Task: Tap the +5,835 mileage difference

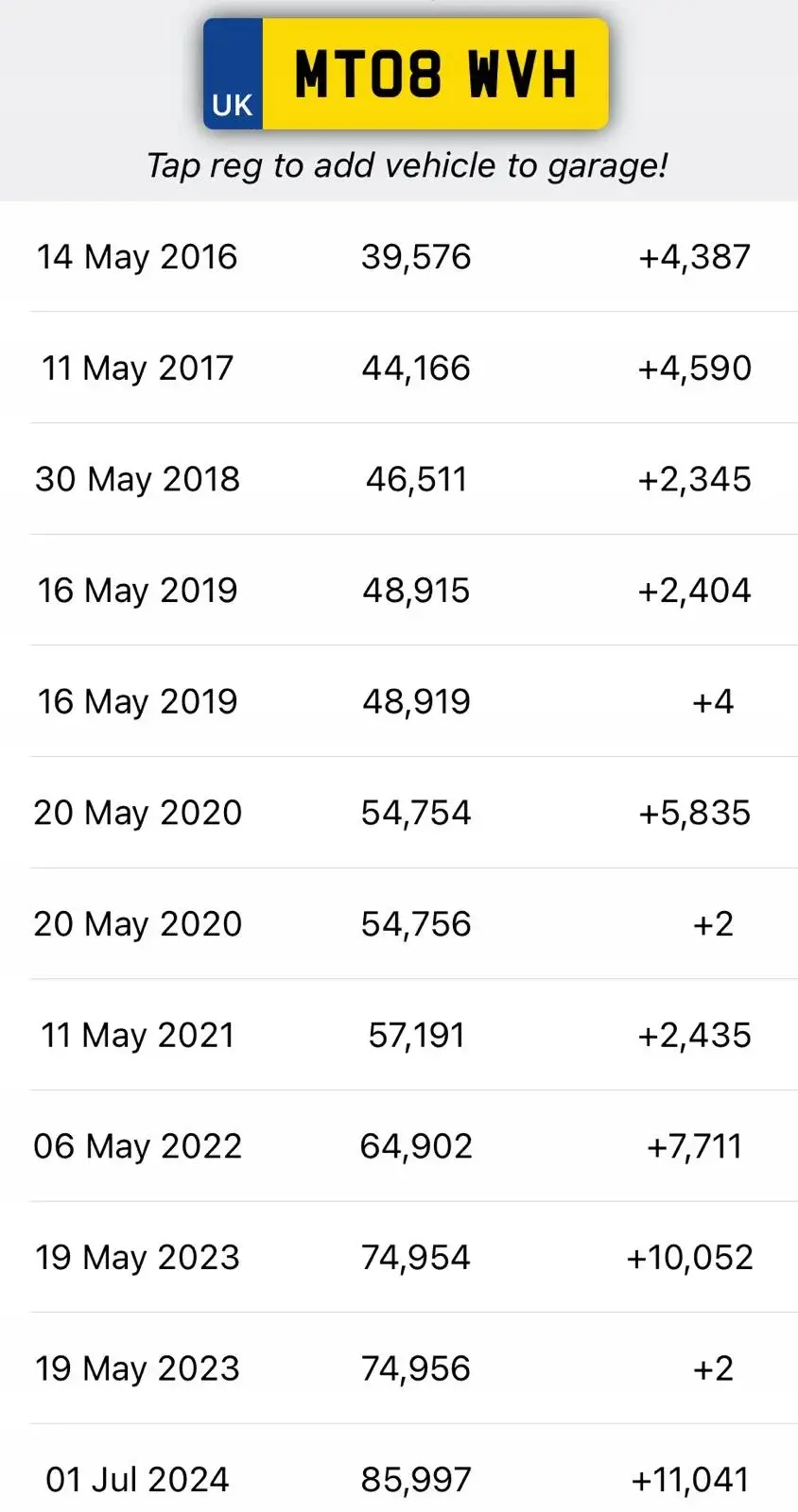Action: [x=694, y=813]
